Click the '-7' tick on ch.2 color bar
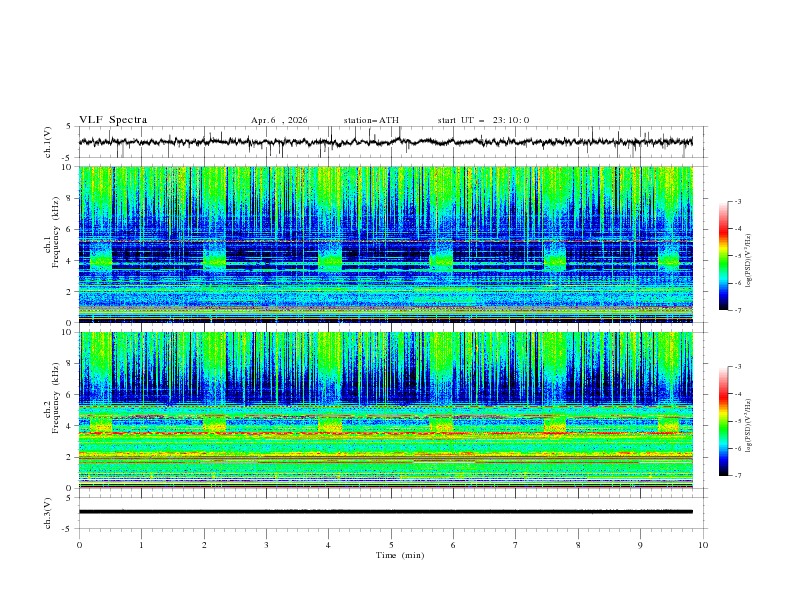Viewport: 792px width, 612px height. [x=737, y=475]
